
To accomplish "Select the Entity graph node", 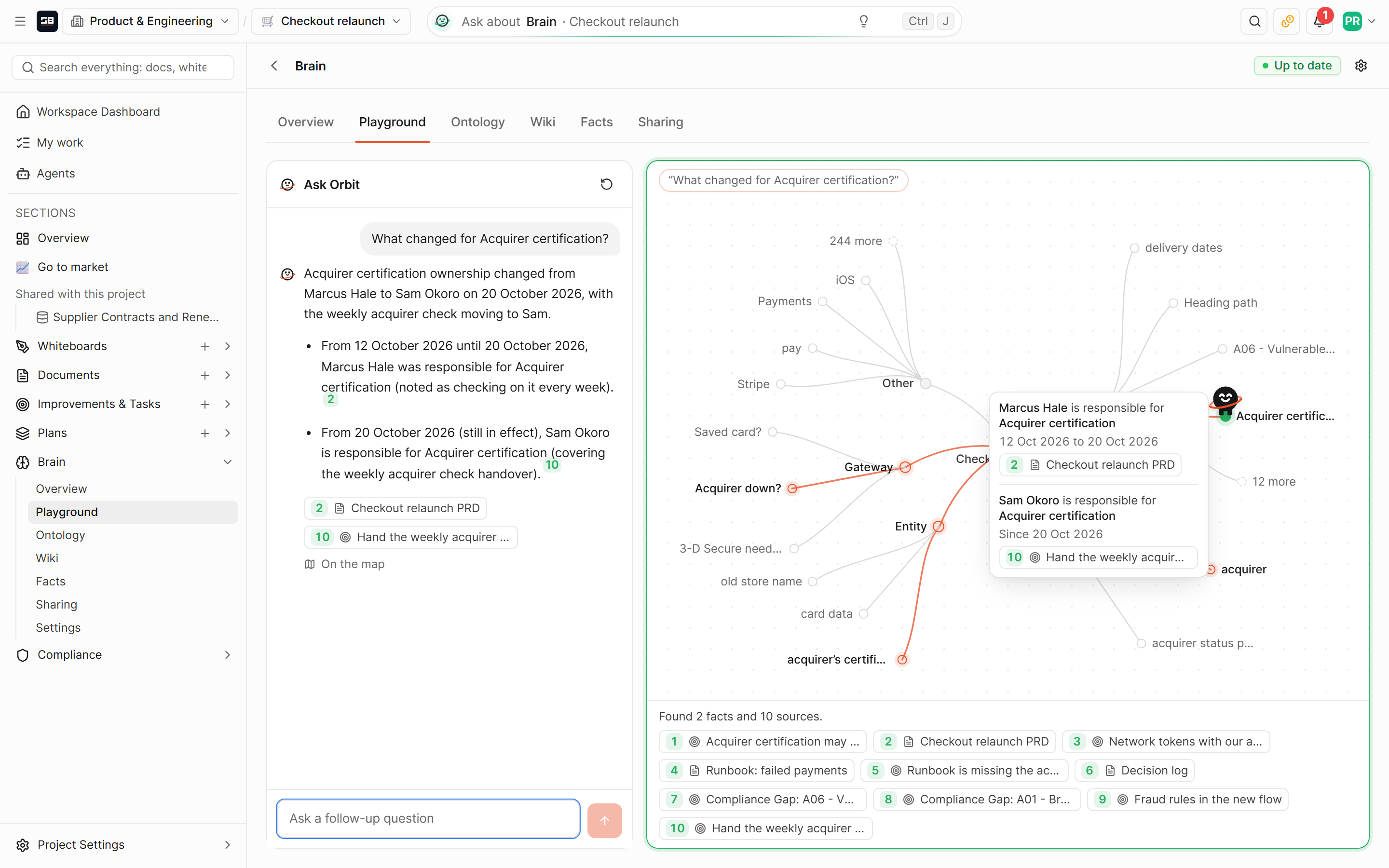I will (x=939, y=526).
